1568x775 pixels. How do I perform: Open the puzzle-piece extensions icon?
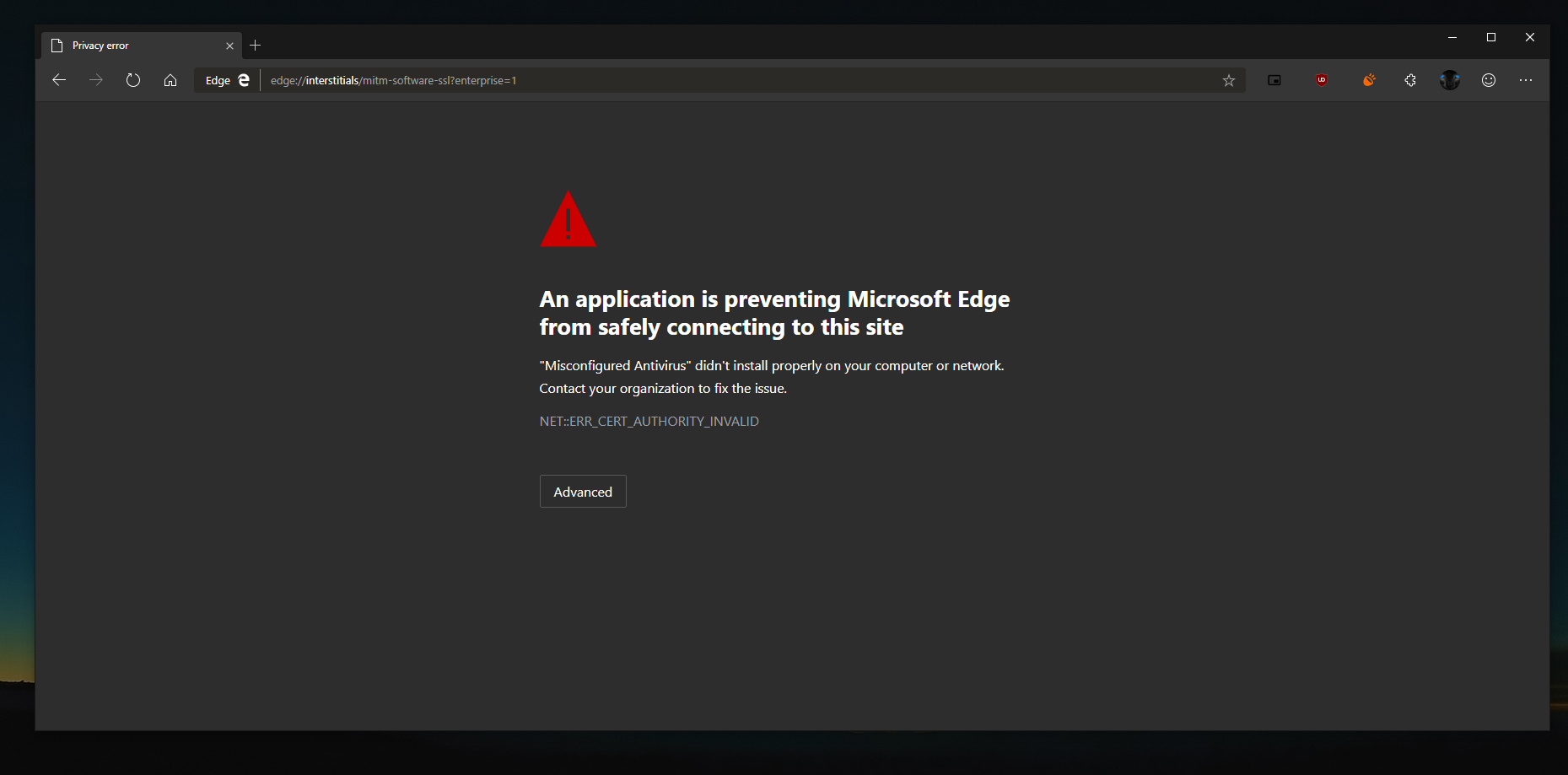click(x=1410, y=80)
